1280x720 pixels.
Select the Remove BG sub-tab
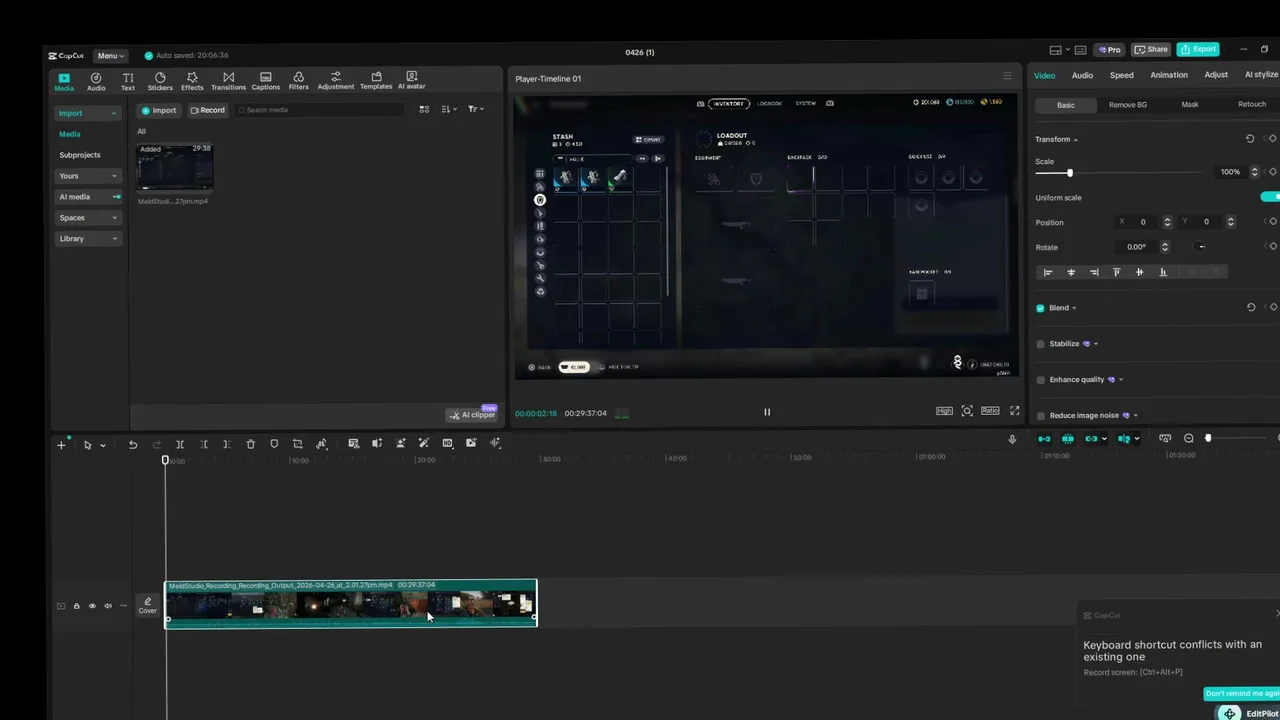tap(1128, 104)
